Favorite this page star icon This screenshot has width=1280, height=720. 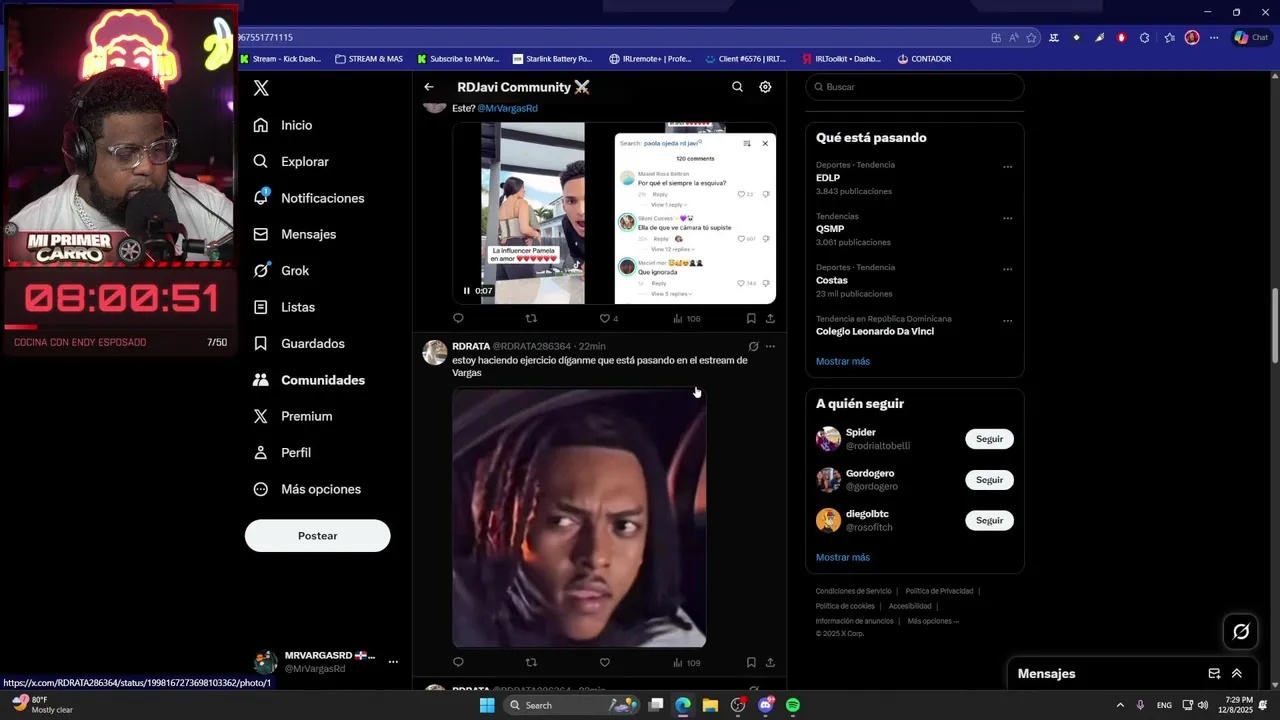[1031, 37]
